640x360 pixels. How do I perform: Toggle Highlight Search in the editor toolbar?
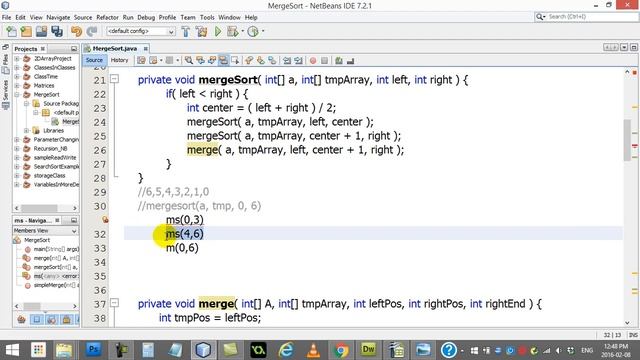pyautogui.click(x=223, y=60)
